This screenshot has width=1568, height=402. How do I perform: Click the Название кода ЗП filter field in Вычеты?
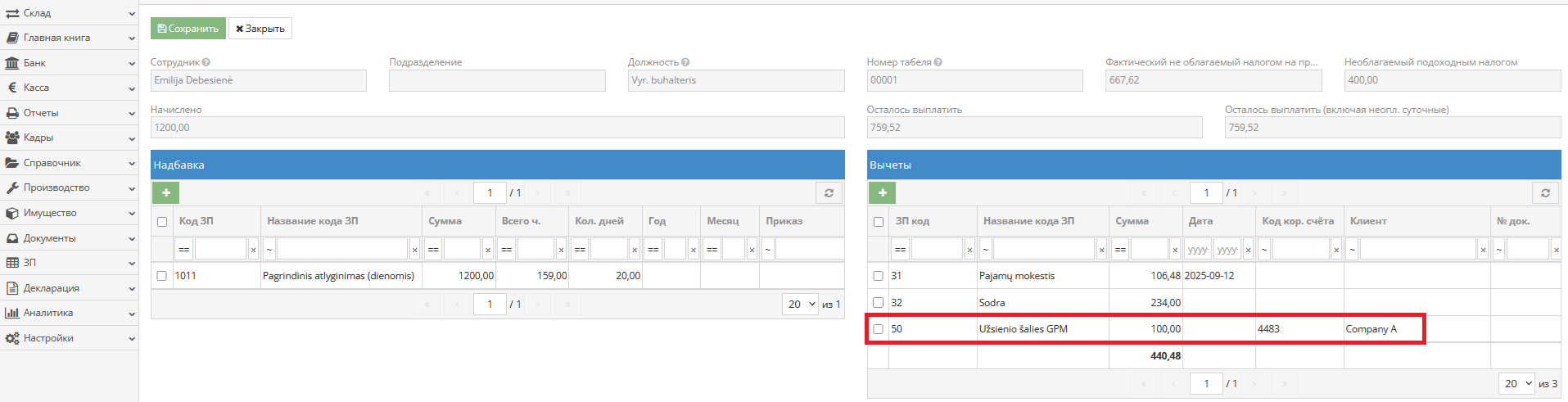point(1043,249)
